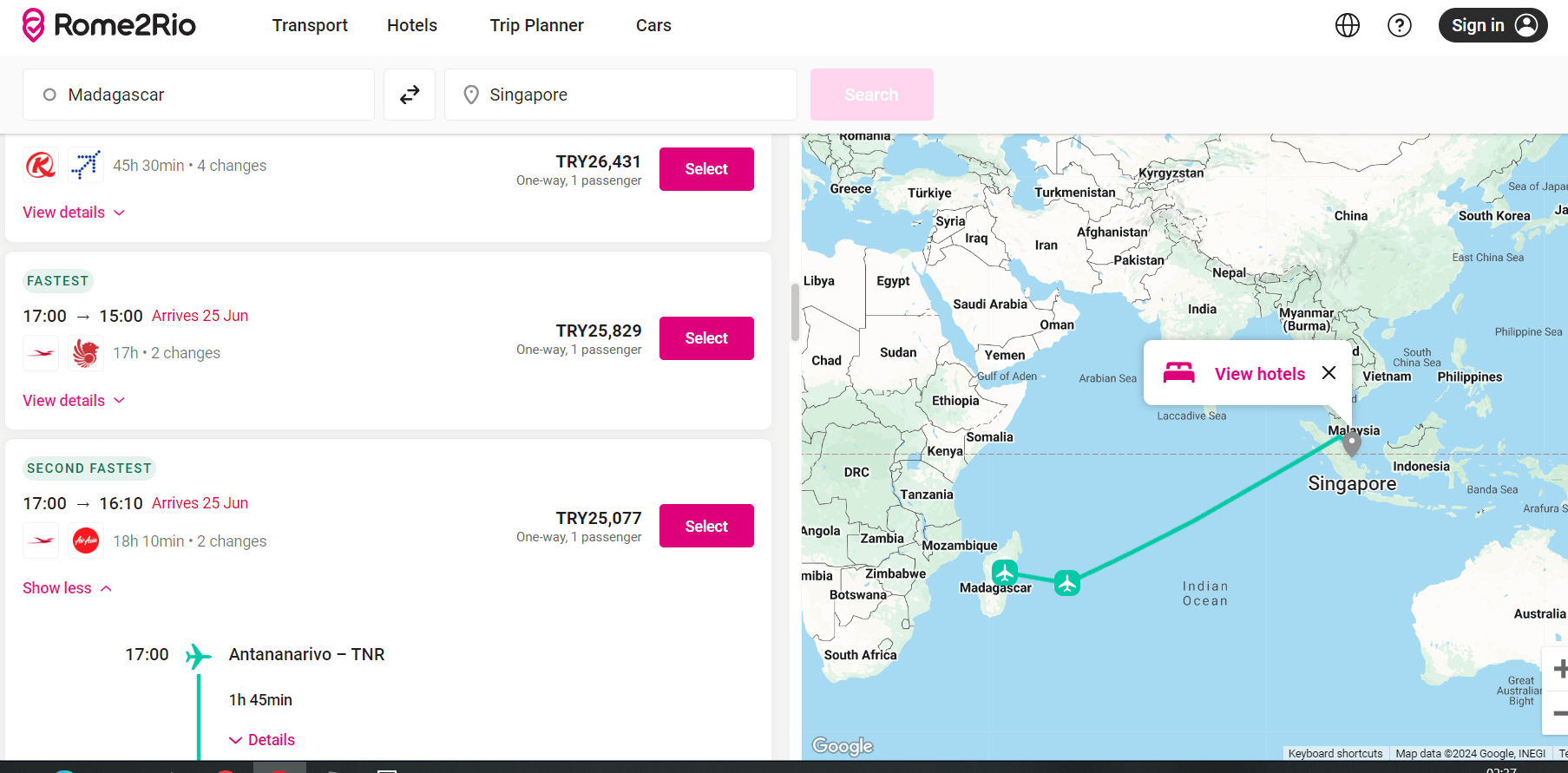
Task: Click the Madagascar origin input field
Action: tap(199, 95)
